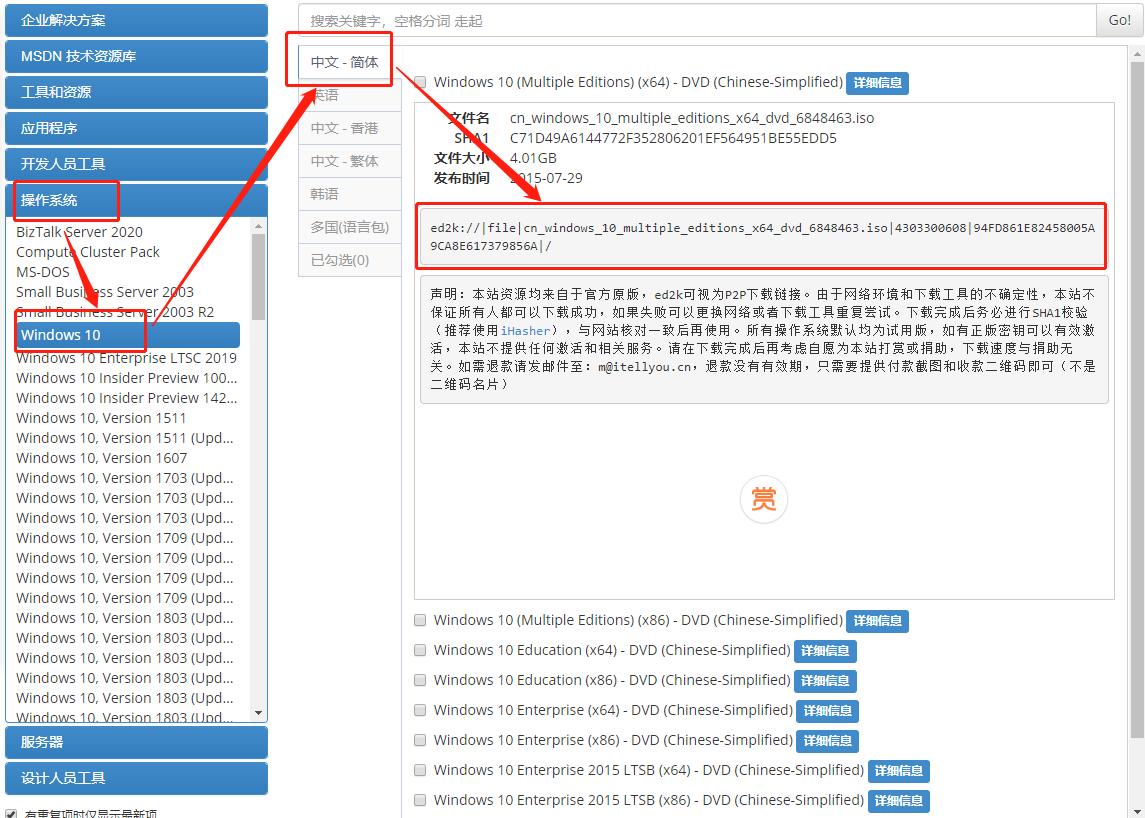Open 详细信息 for Enterprise 2015 LTSB x86
The height and width of the screenshot is (818, 1145).
click(898, 800)
